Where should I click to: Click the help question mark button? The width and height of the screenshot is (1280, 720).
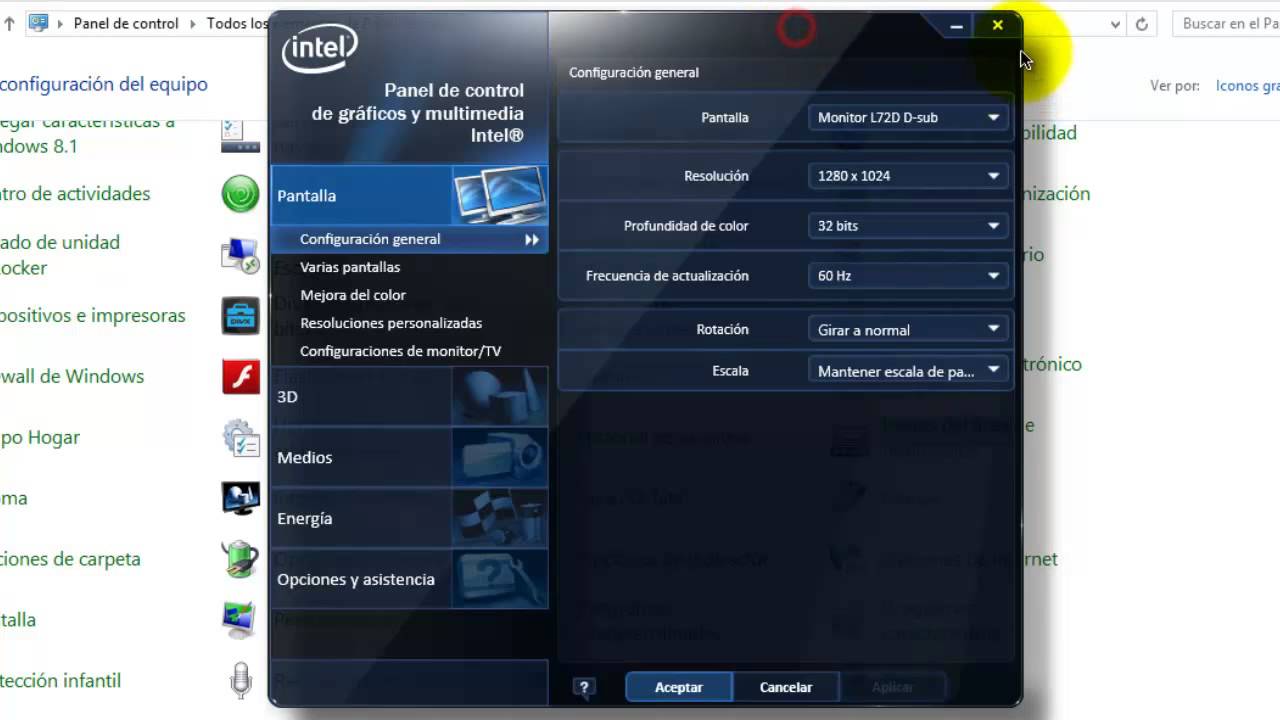point(584,687)
